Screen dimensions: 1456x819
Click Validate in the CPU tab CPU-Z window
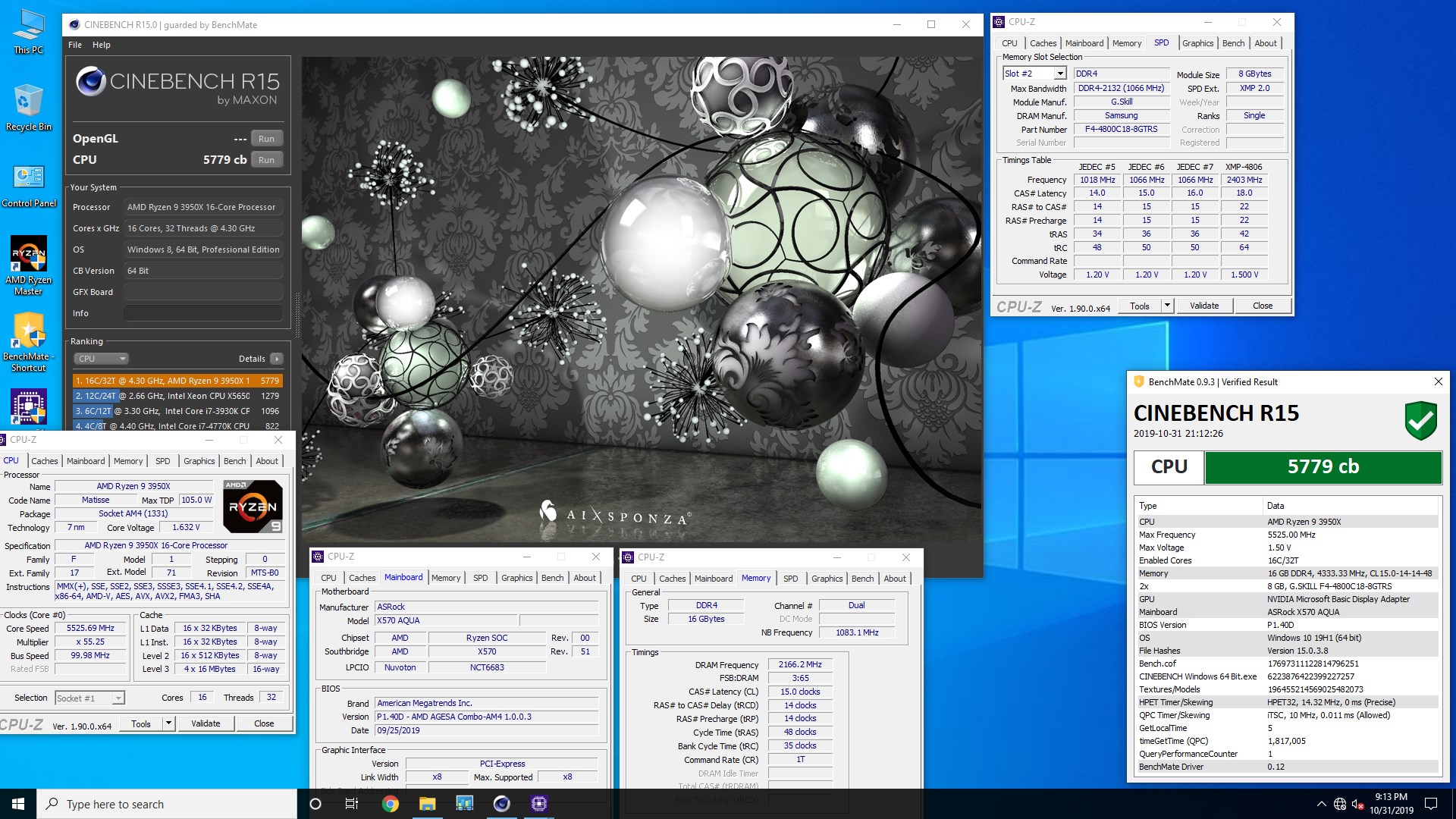click(x=206, y=723)
